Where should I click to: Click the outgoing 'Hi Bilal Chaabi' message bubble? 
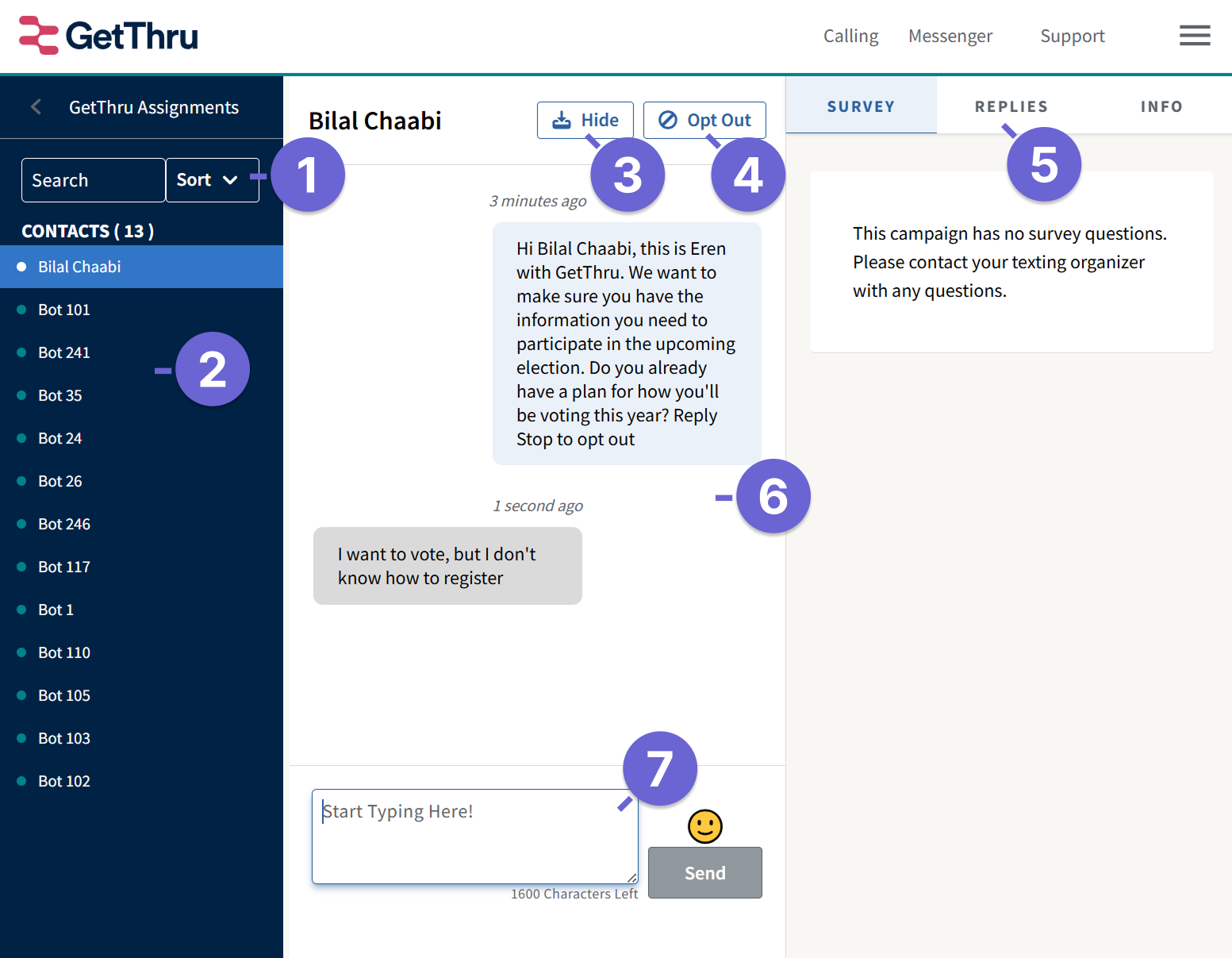[627, 344]
